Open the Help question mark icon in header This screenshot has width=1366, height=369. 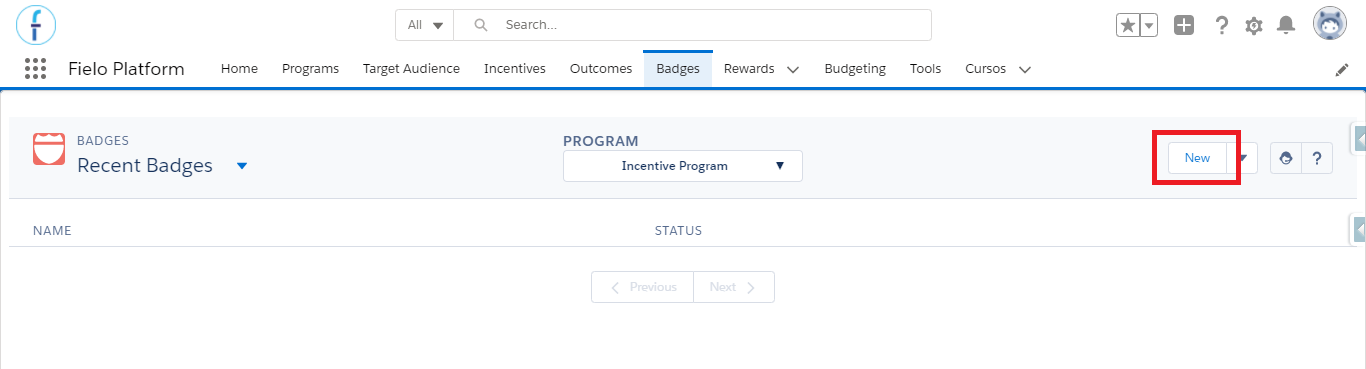pyautogui.click(x=1221, y=26)
